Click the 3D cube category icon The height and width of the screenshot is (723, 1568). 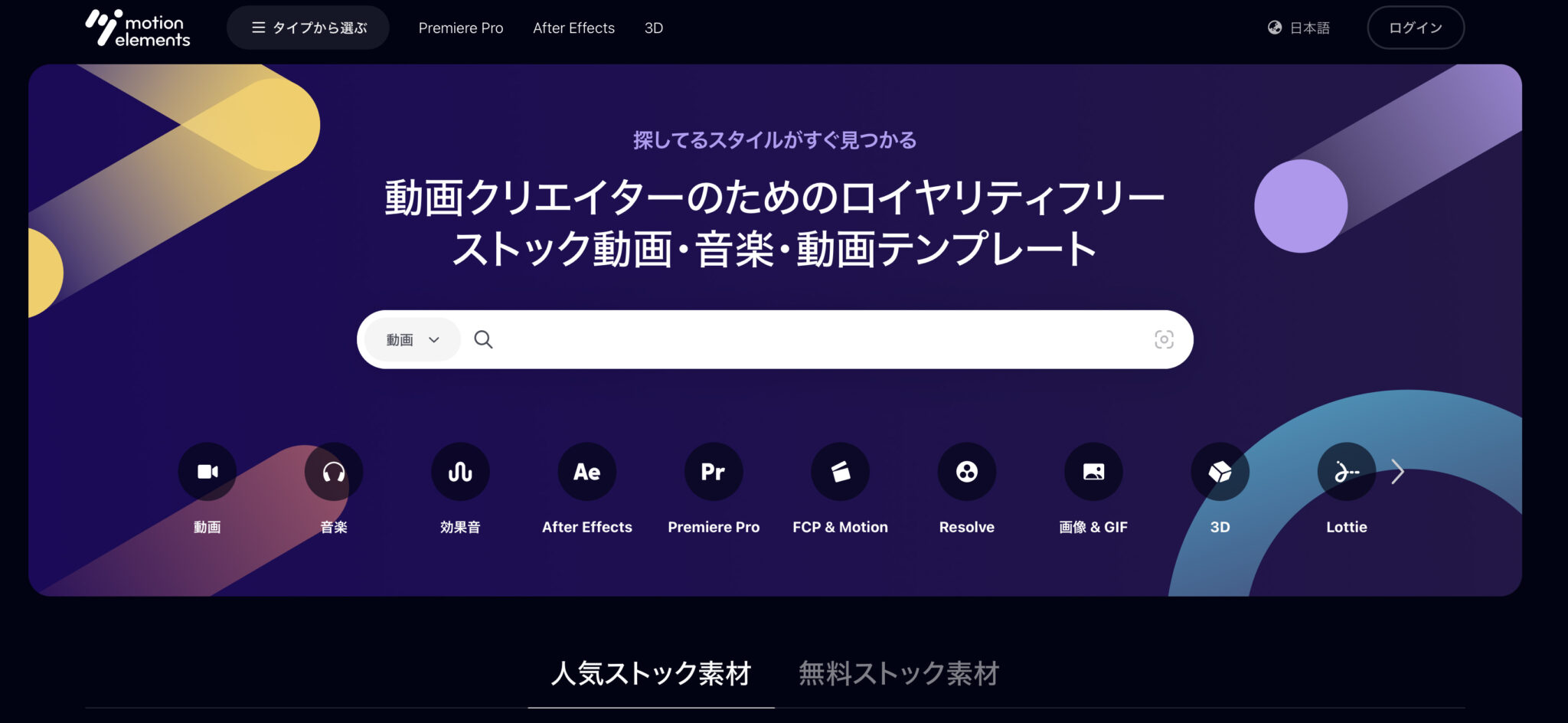1220,471
